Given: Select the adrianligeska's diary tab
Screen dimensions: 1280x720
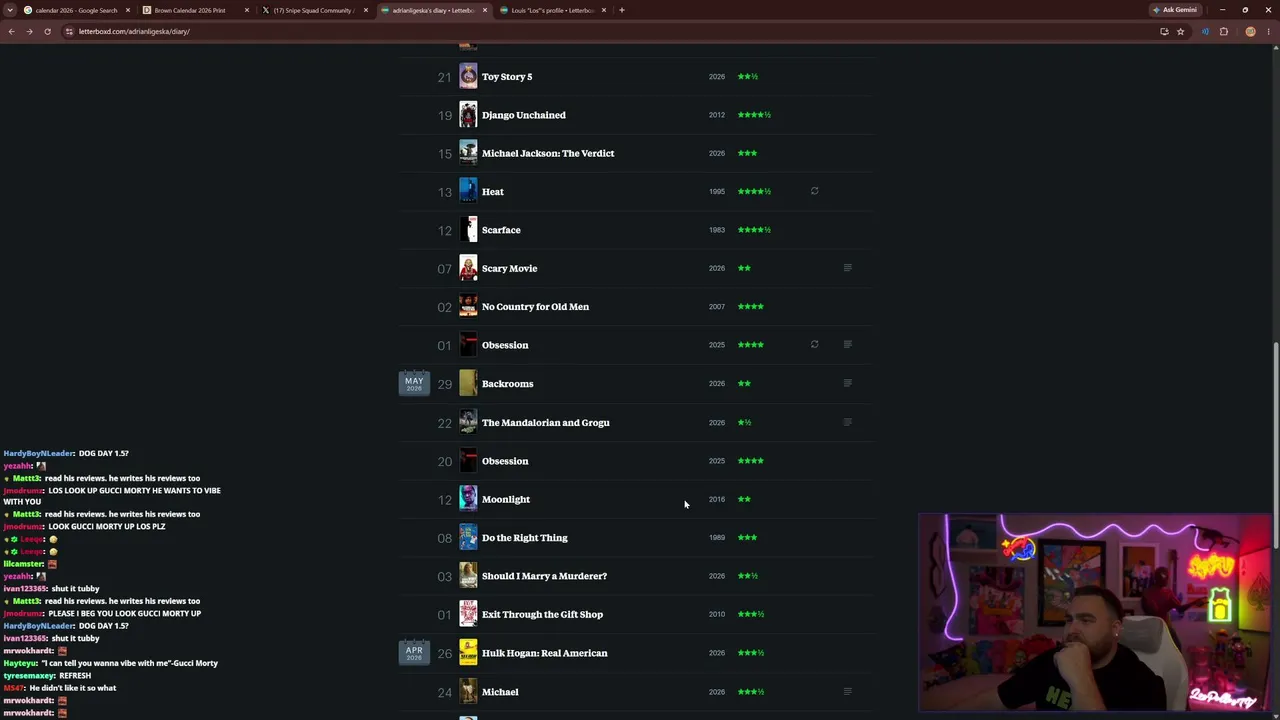Looking at the screenshot, I should click(x=433, y=10).
